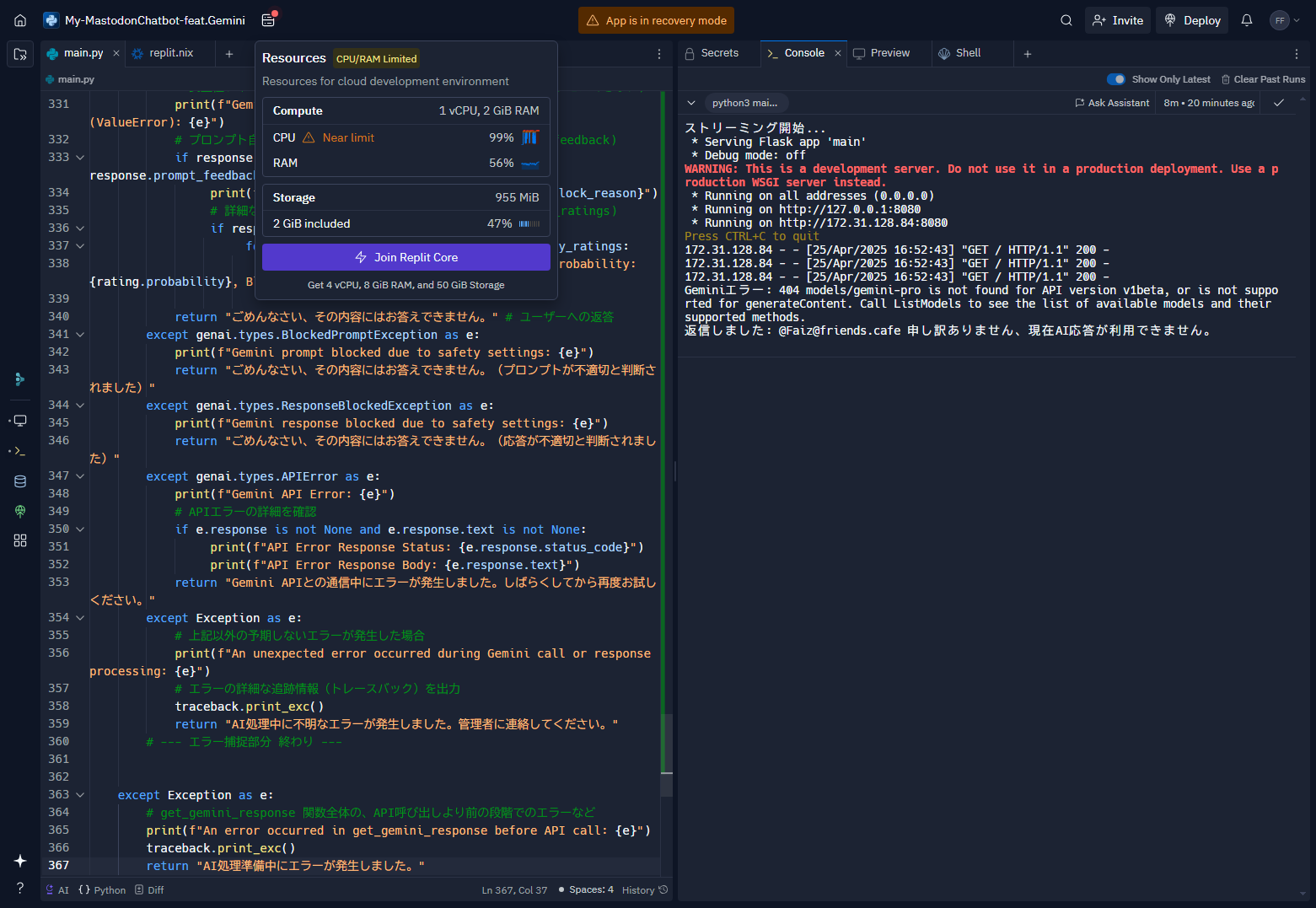Viewport: 1316px width, 908px height.
Task: Click the CPU/RAM Limited badge
Action: click(376, 58)
